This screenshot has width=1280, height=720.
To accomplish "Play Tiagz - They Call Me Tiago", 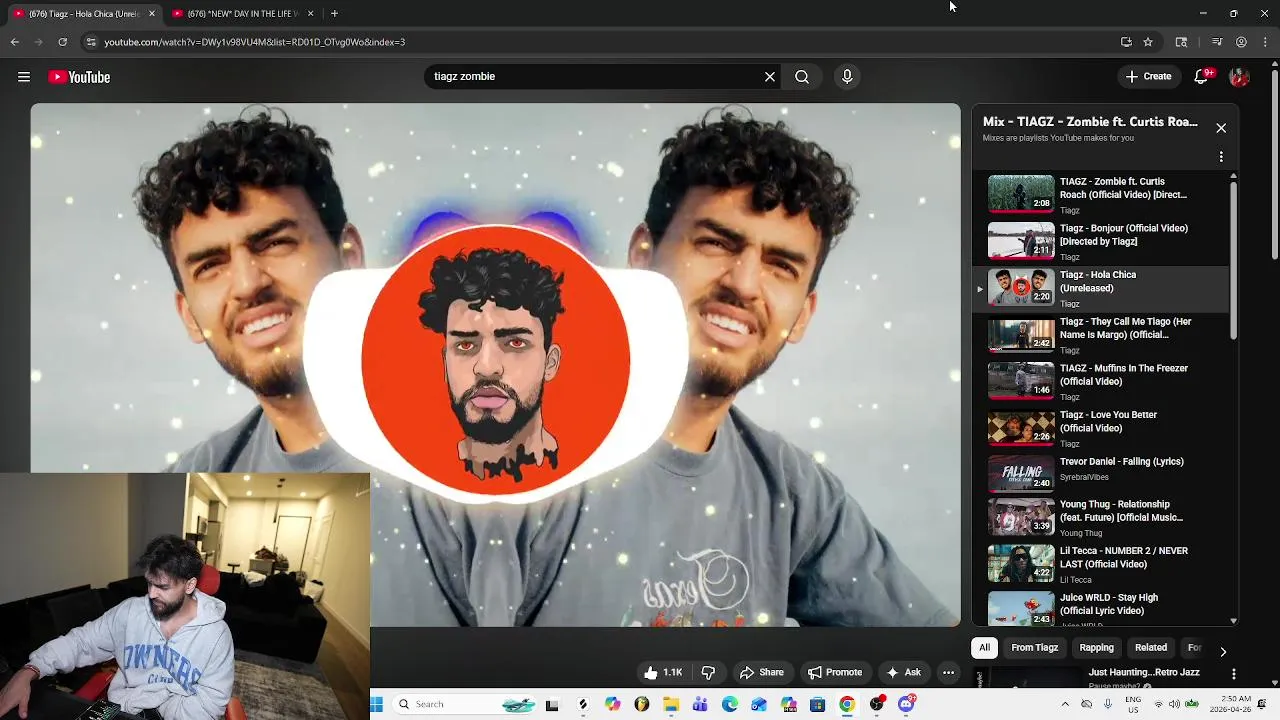I will (1100, 335).
